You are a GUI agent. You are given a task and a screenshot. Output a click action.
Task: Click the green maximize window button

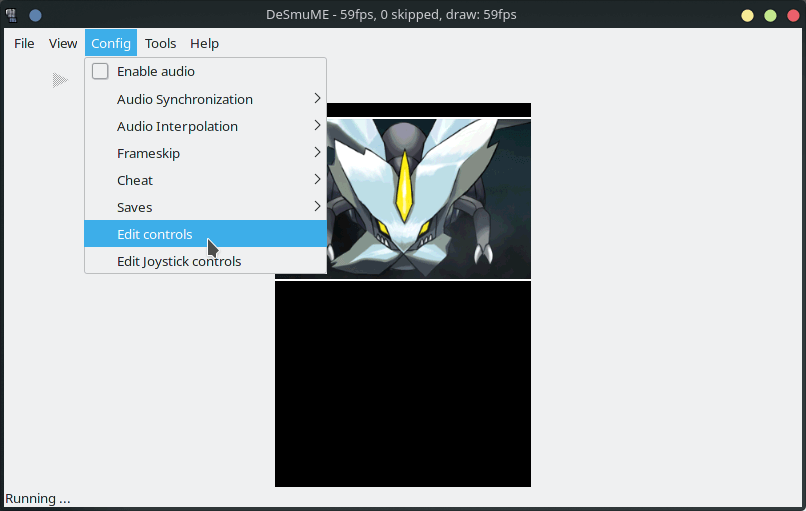click(770, 15)
